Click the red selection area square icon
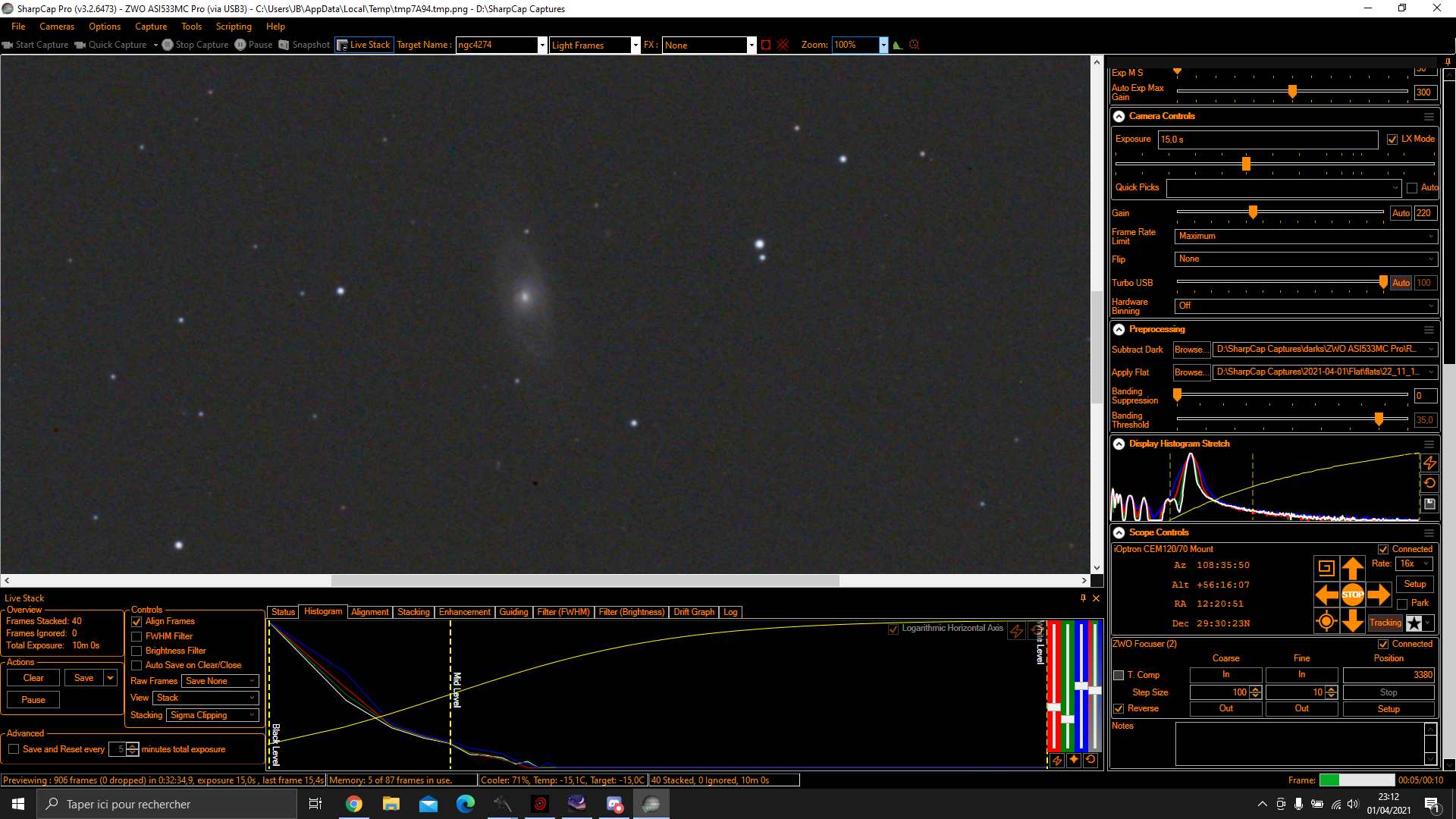The width and height of the screenshot is (1456, 819). click(x=766, y=45)
